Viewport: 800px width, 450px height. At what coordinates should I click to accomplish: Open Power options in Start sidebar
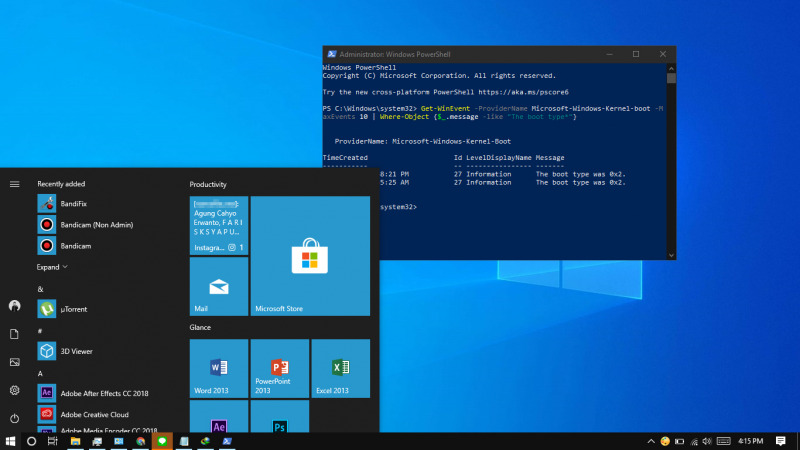point(14,418)
